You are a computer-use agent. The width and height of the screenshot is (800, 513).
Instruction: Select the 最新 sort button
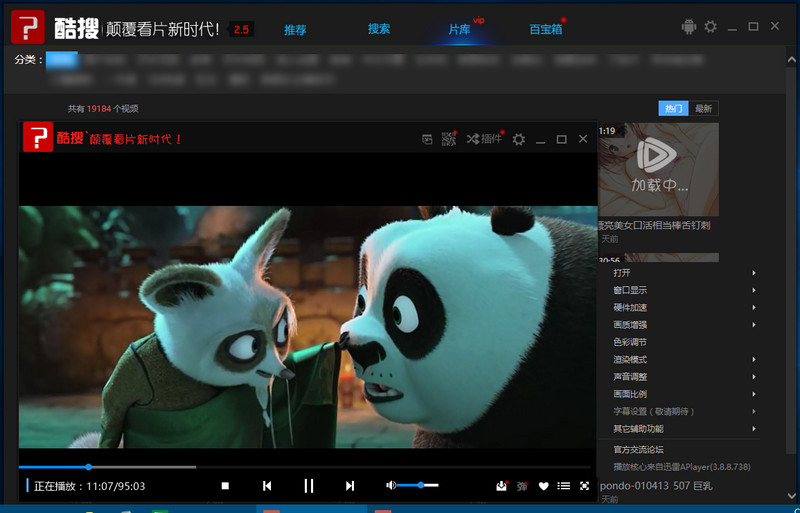(x=704, y=108)
